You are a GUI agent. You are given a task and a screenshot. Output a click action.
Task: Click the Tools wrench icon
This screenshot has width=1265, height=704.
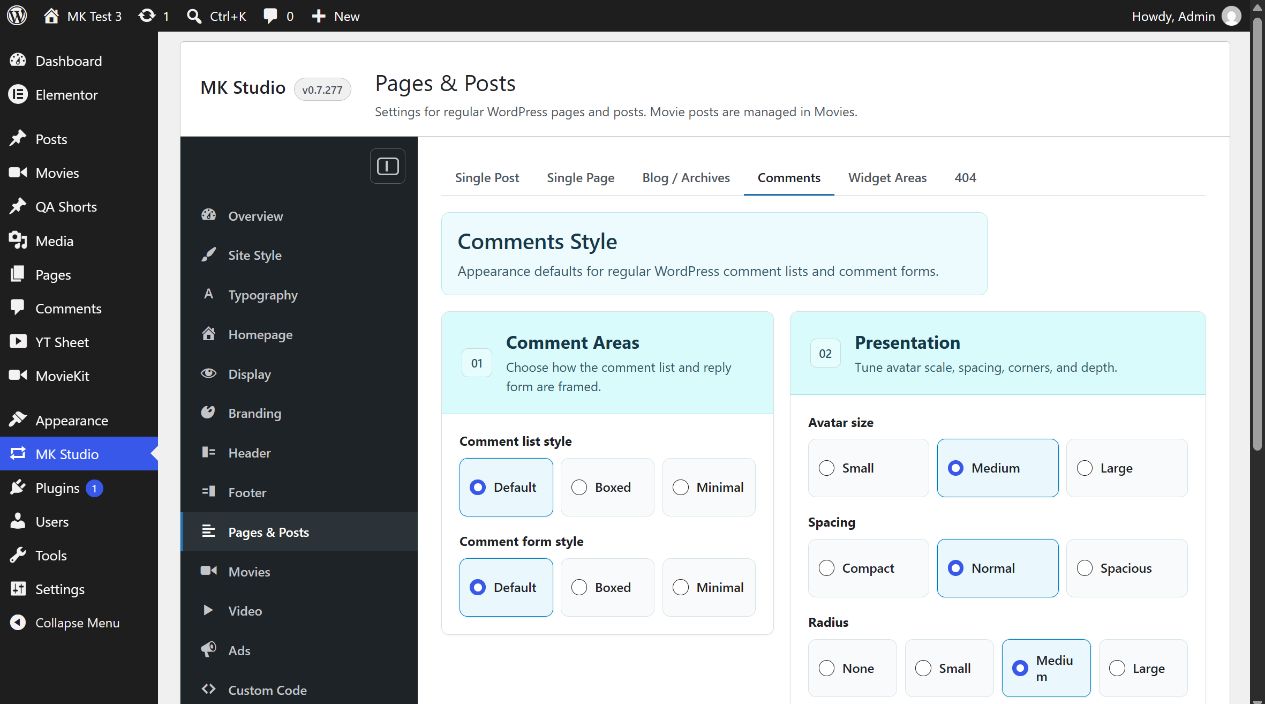[x=17, y=556]
